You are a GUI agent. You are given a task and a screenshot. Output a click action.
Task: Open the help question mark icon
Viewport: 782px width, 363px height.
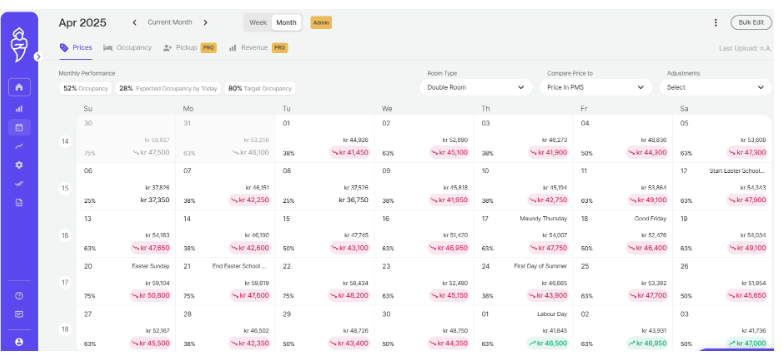pyautogui.click(x=19, y=296)
